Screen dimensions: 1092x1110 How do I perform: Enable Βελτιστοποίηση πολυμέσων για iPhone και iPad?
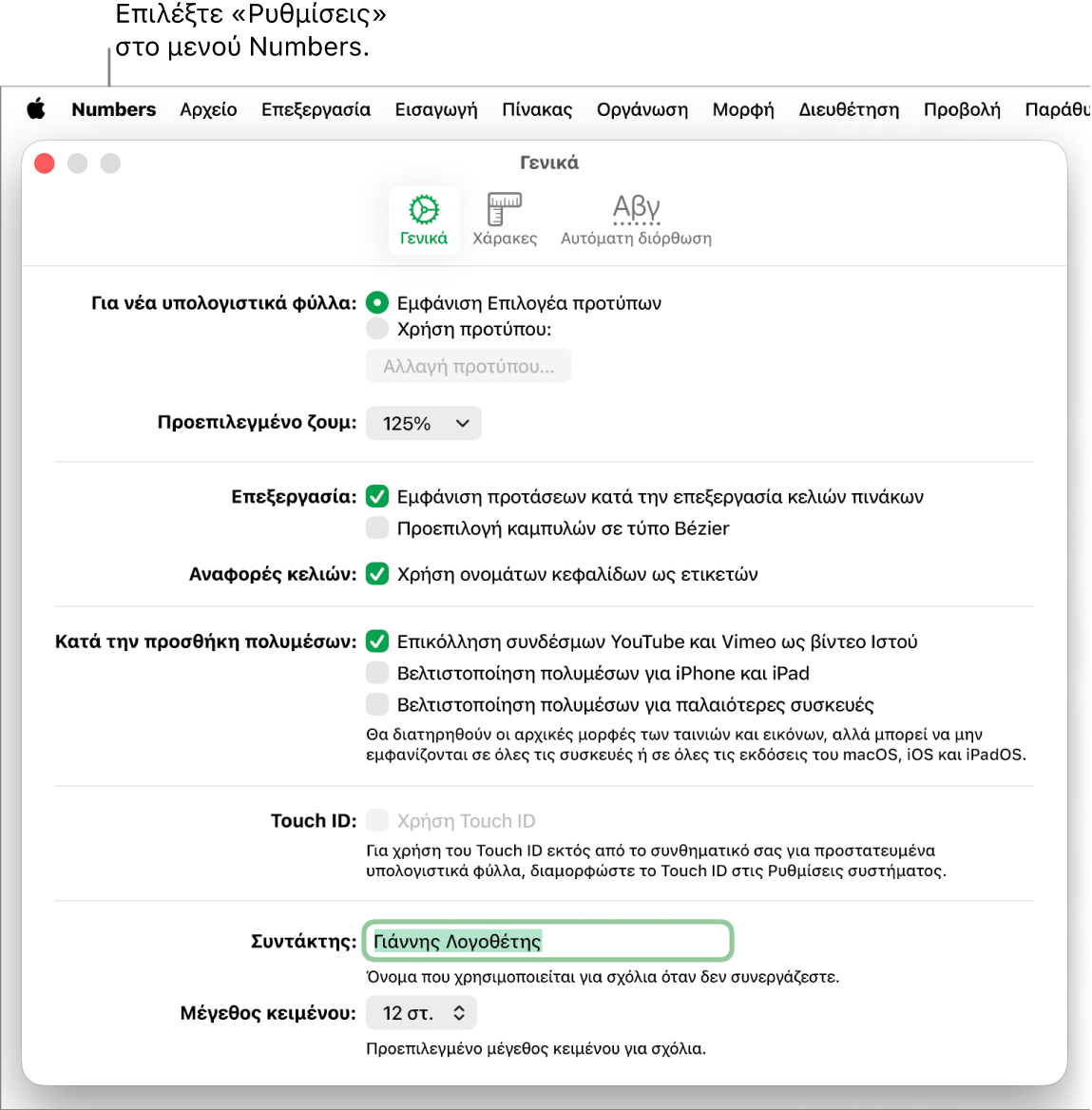point(376,673)
